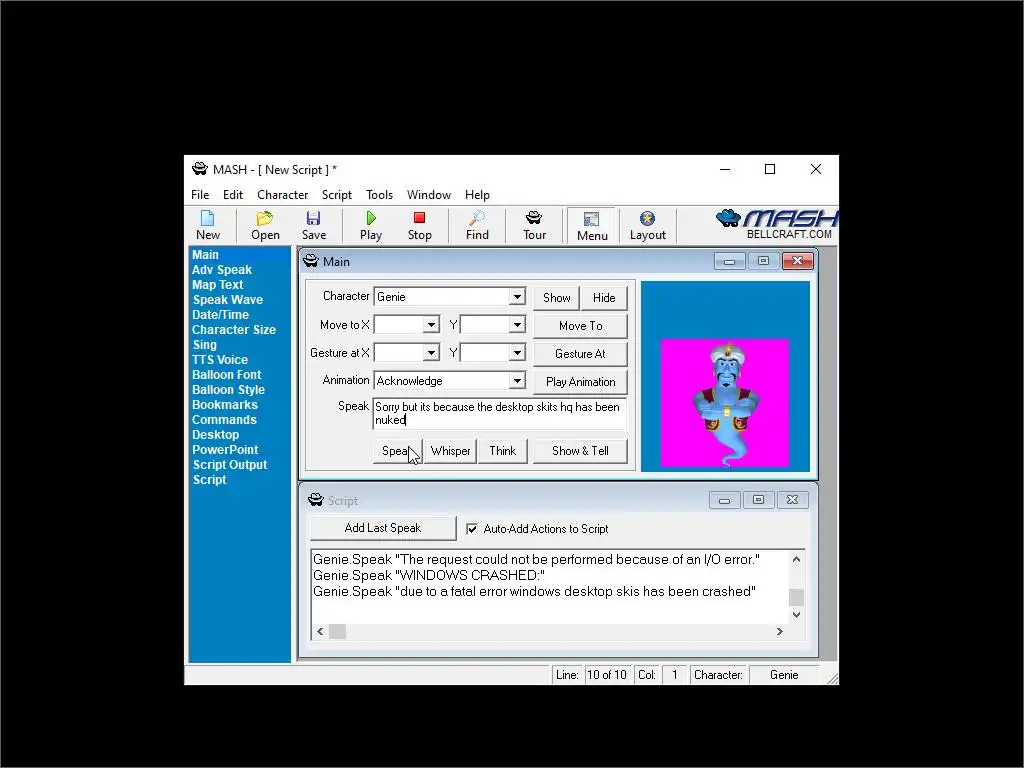
Task: Click the Move To button
Action: 580,326
